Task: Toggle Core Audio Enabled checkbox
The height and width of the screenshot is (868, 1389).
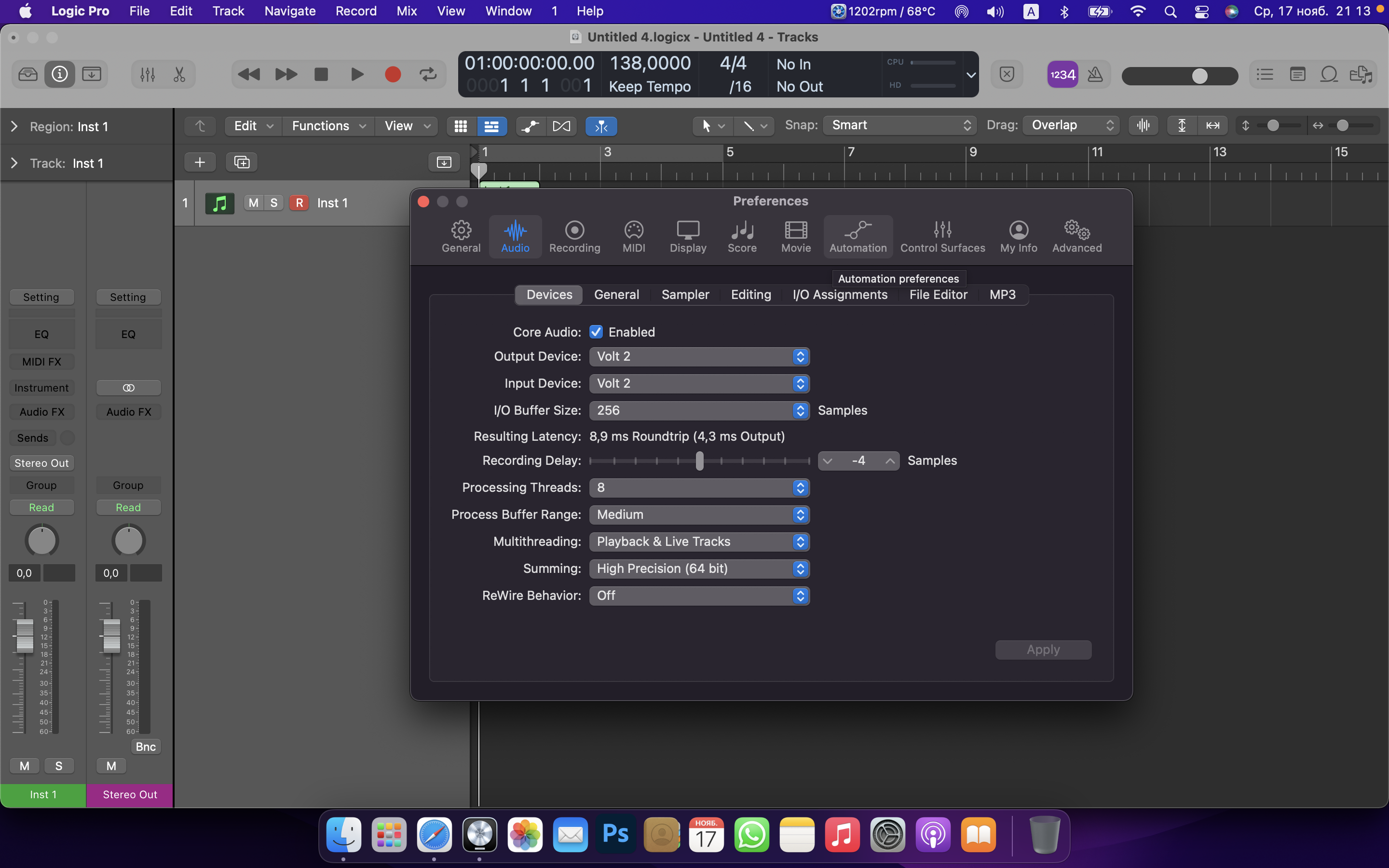Action: (596, 332)
